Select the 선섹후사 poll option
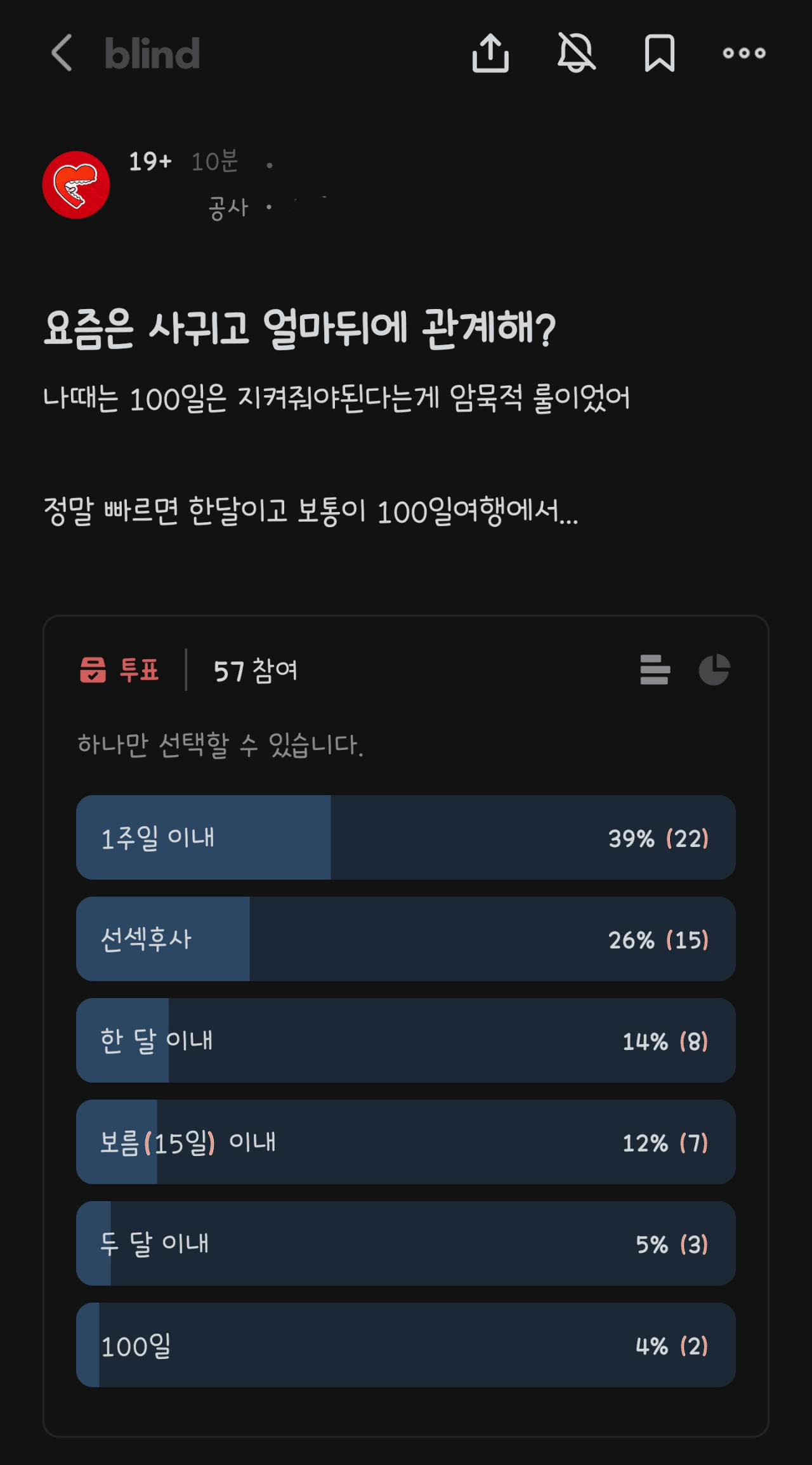The height and width of the screenshot is (1465, 812). 406,939
